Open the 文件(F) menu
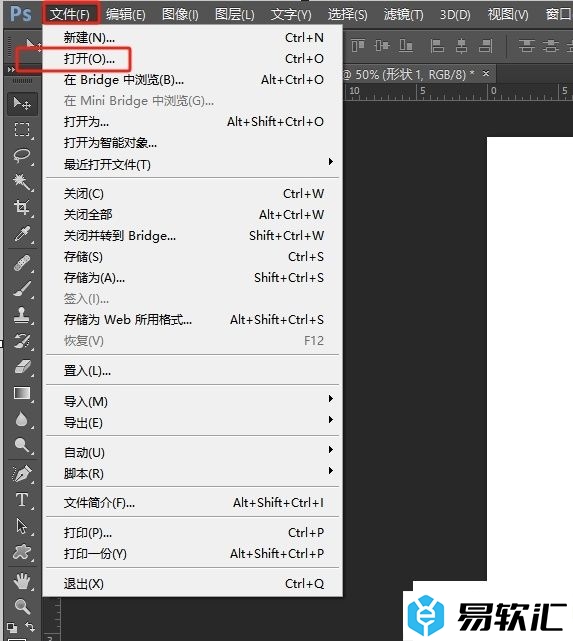The image size is (573, 641). coord(70,14)
